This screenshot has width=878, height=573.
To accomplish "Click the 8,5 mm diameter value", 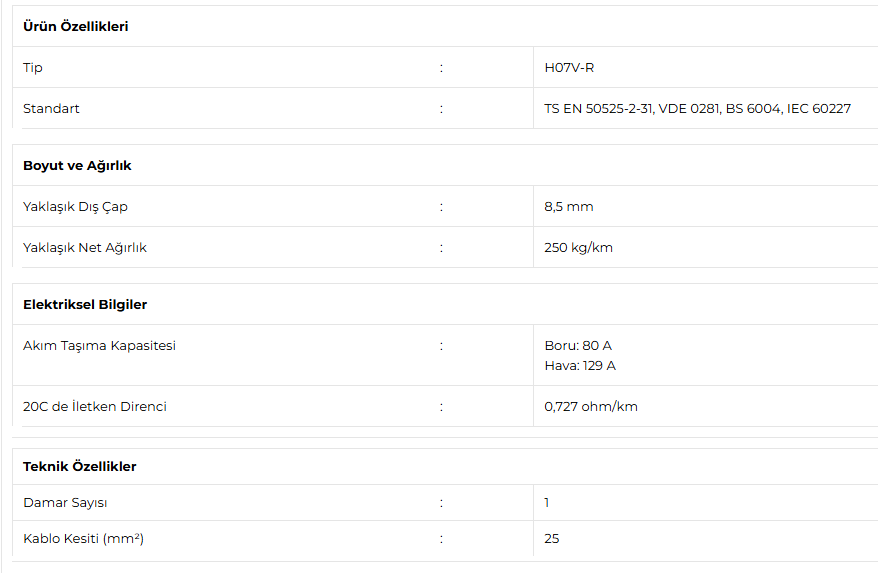I will (568, 207).
